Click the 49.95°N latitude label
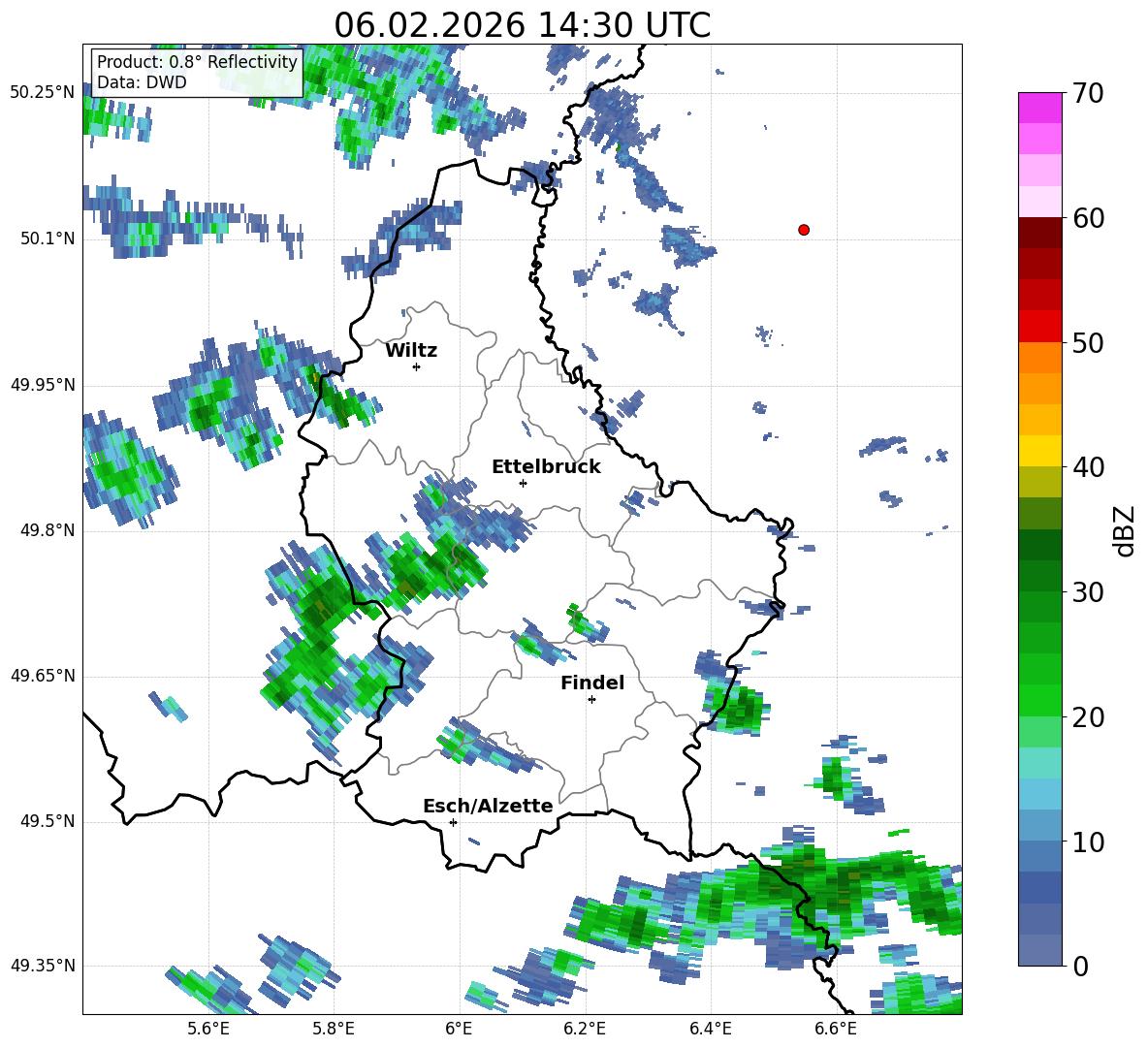This screenshot has width=1148, height=1048. pos(43,385)
